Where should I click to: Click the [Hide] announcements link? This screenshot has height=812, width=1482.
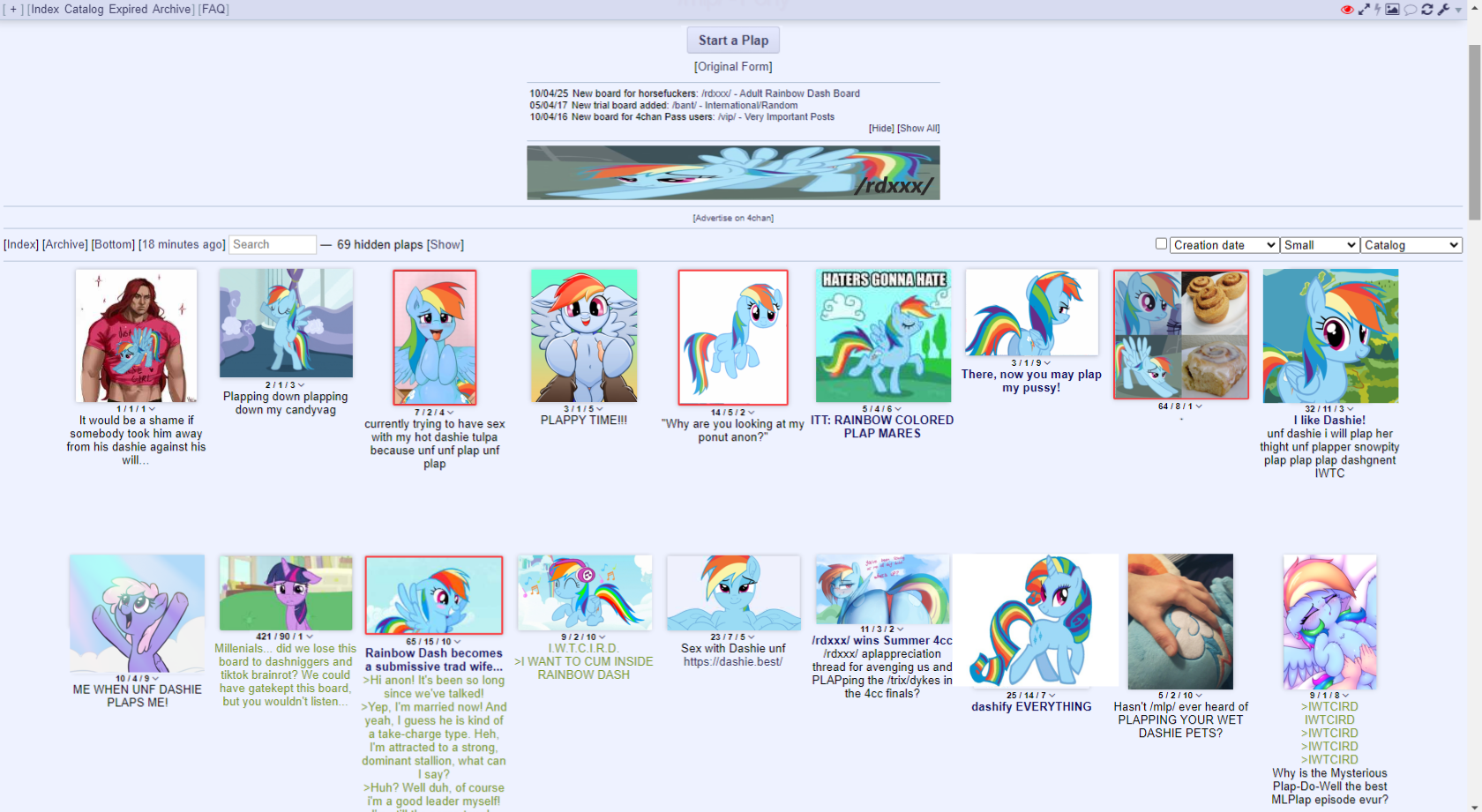[881, 128]
